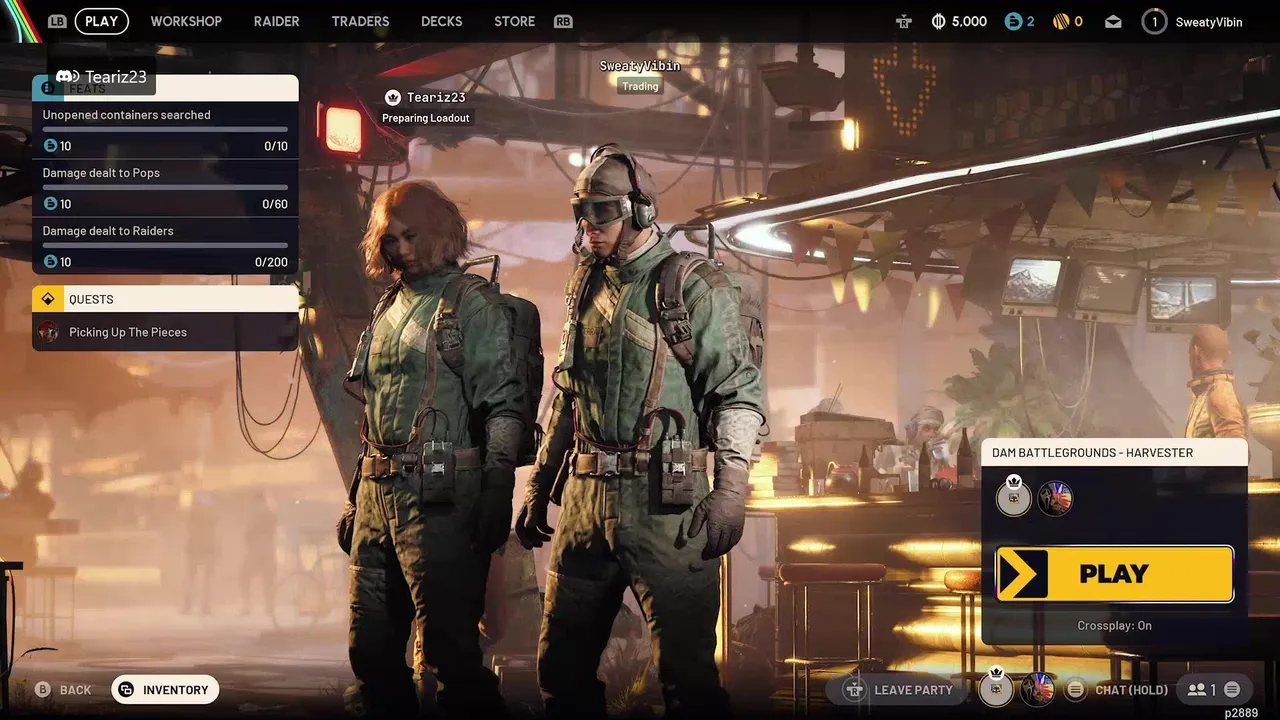Switch to the STORE tab
This screenshot has width=1280, height=720.
coord(514,21)
